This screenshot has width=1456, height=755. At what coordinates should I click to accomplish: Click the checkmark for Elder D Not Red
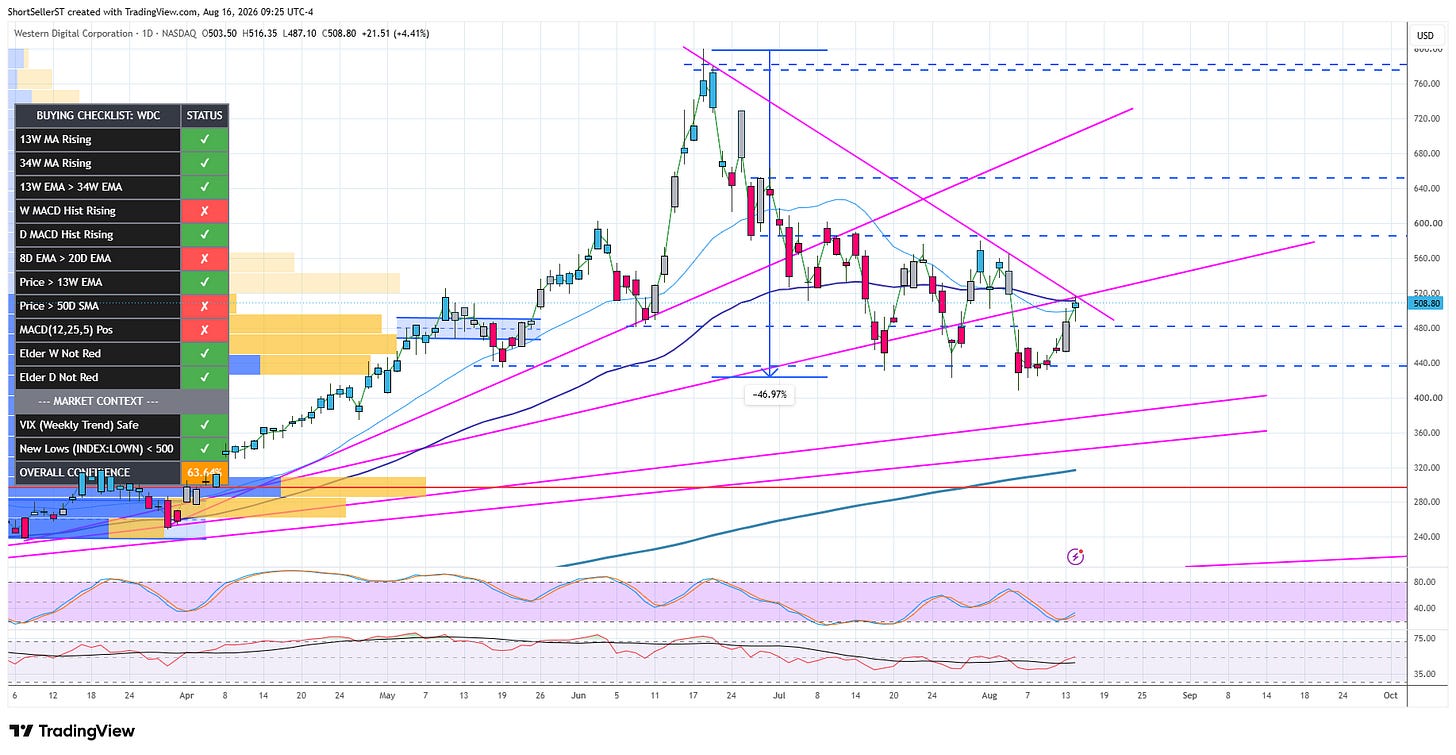(205, 378)
